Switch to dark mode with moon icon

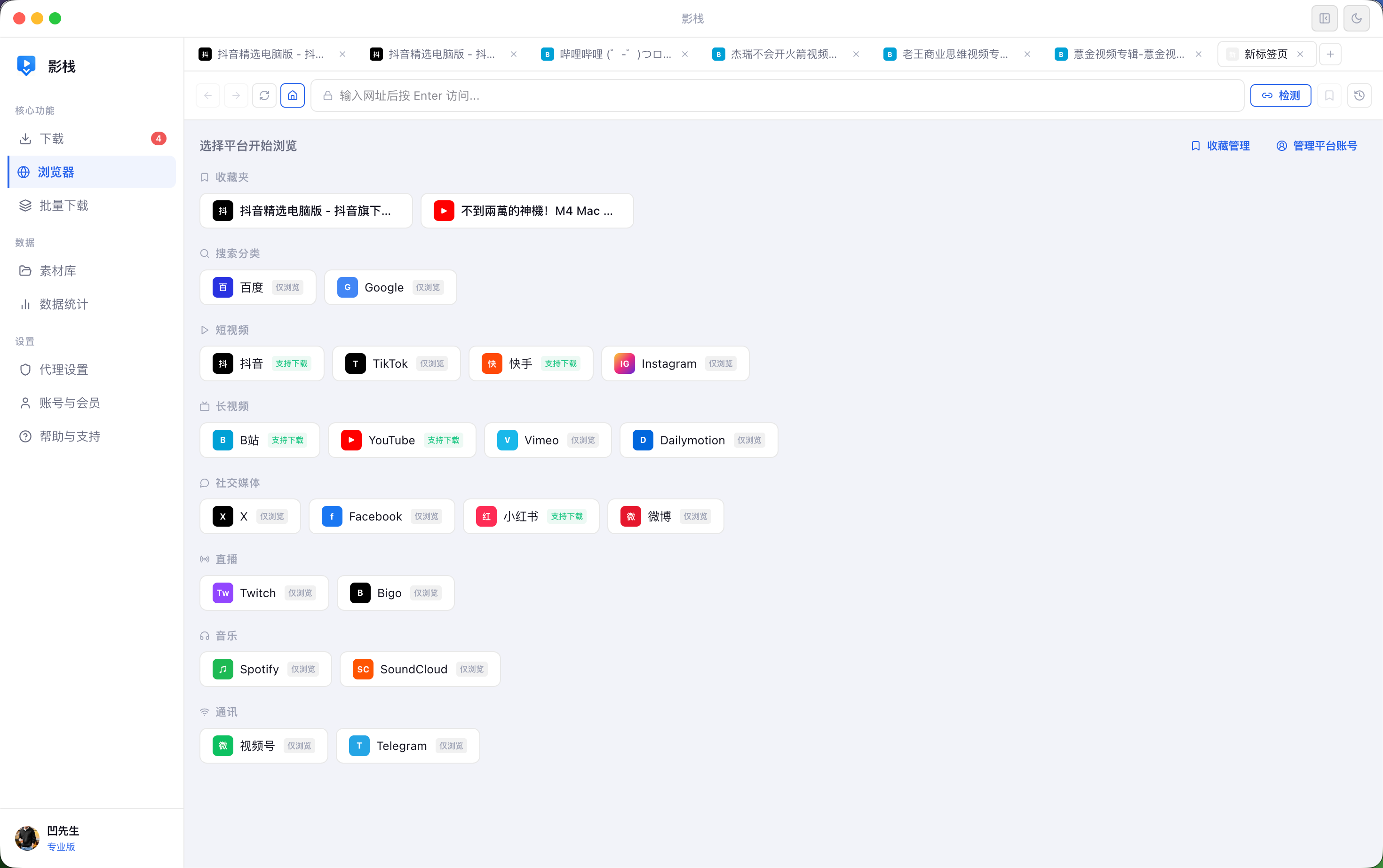[x=1357, y=18]
